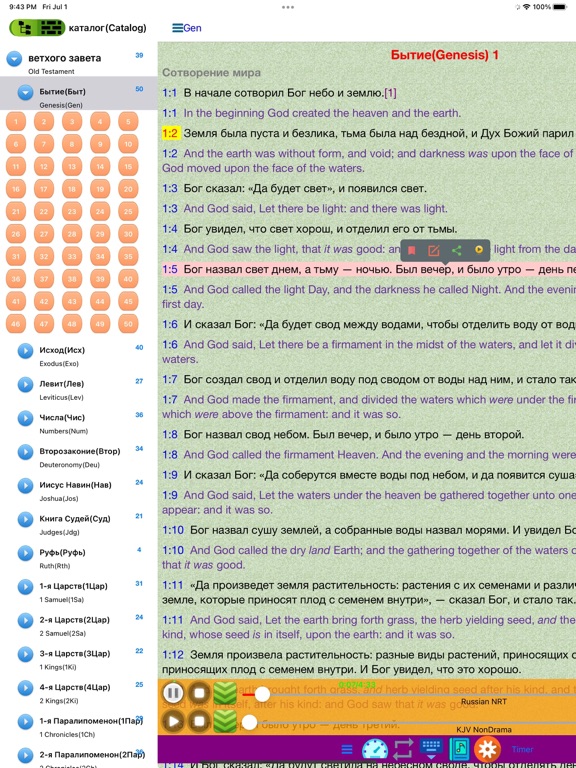The image size is (576, 768).
Task: Pause the Russian NRT audio track
Action: click(x=173, y=693)
